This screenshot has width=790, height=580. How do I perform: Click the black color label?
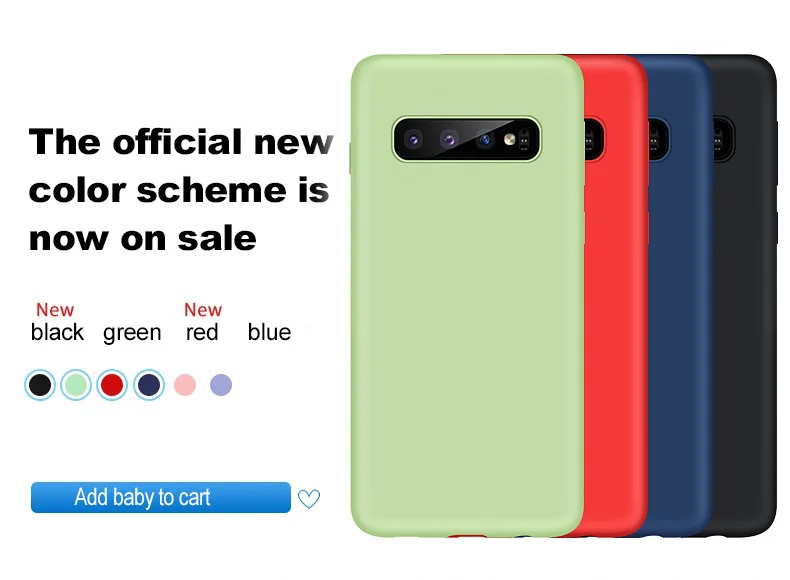(57, 333)
